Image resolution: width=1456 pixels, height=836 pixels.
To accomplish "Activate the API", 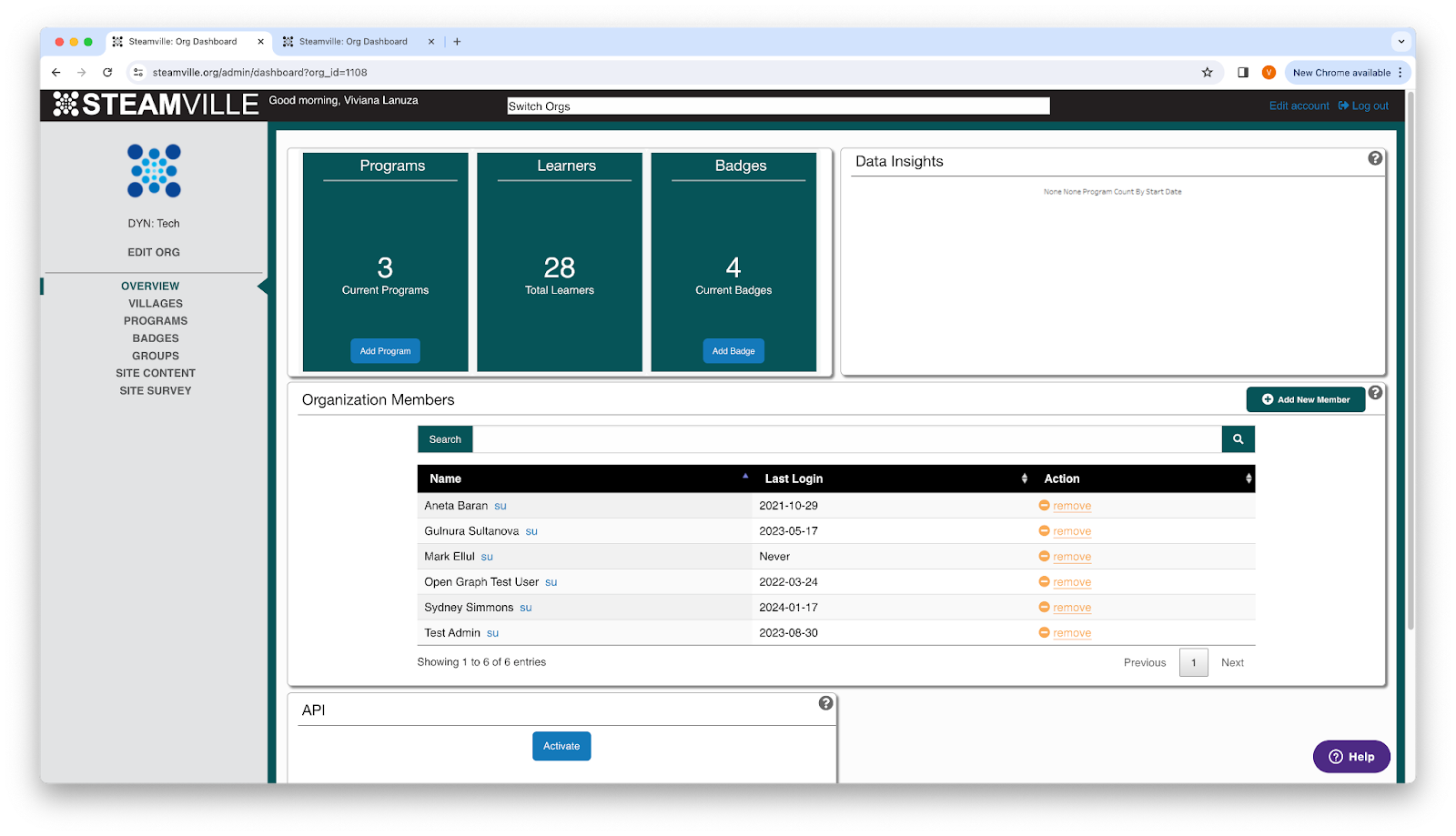I will click(x=561, y=746).
